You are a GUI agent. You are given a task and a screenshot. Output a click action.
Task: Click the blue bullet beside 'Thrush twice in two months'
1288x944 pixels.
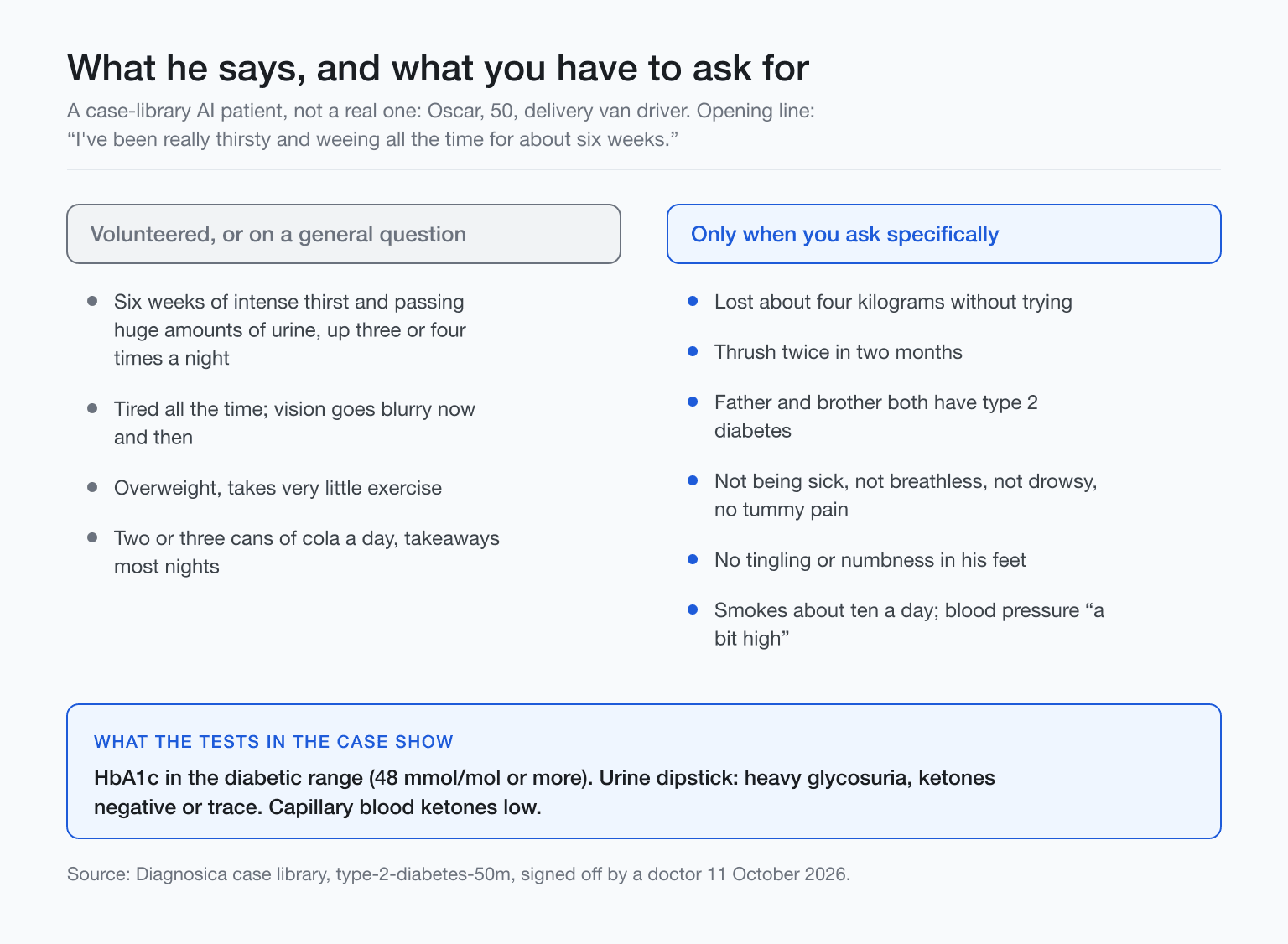[x=693, y=351]
